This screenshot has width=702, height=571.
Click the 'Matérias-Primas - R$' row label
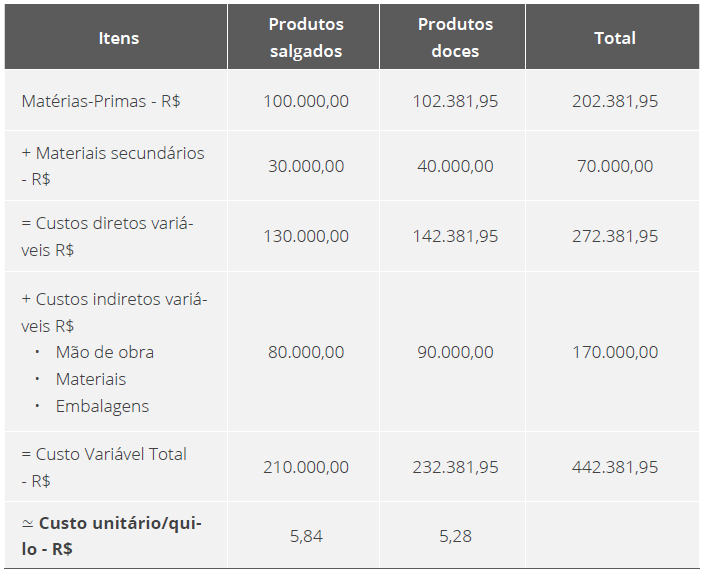101,101
